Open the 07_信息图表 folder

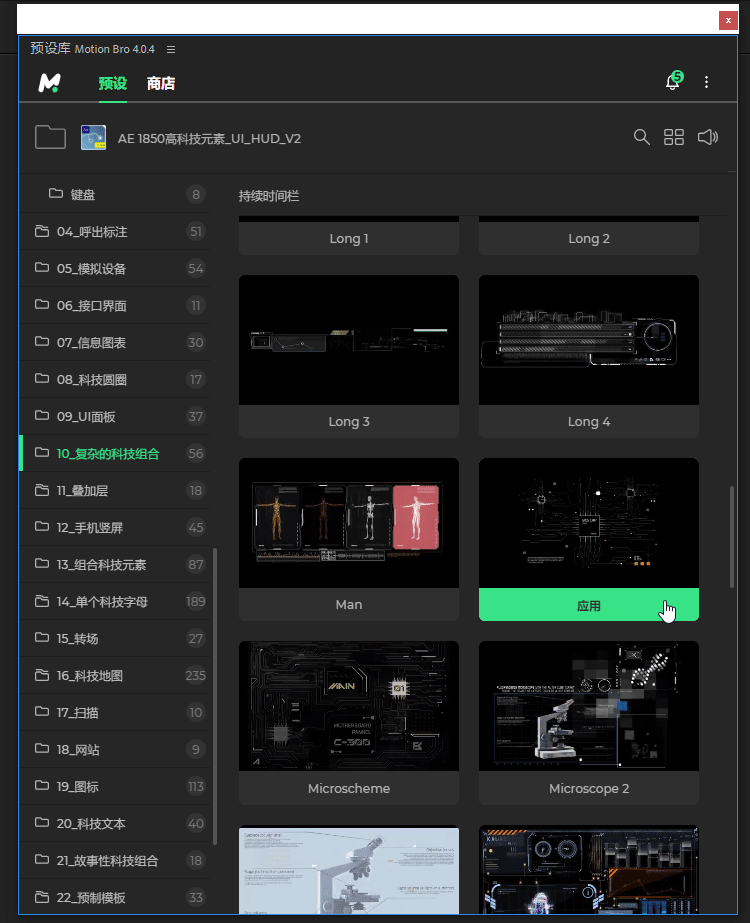pyautogui.click(x=115, y=343)
